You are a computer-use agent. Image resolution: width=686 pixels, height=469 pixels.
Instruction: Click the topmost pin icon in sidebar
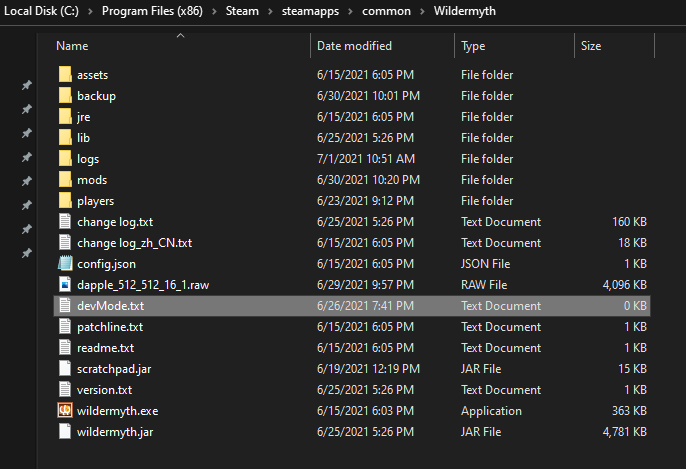[x=27, y=86]
